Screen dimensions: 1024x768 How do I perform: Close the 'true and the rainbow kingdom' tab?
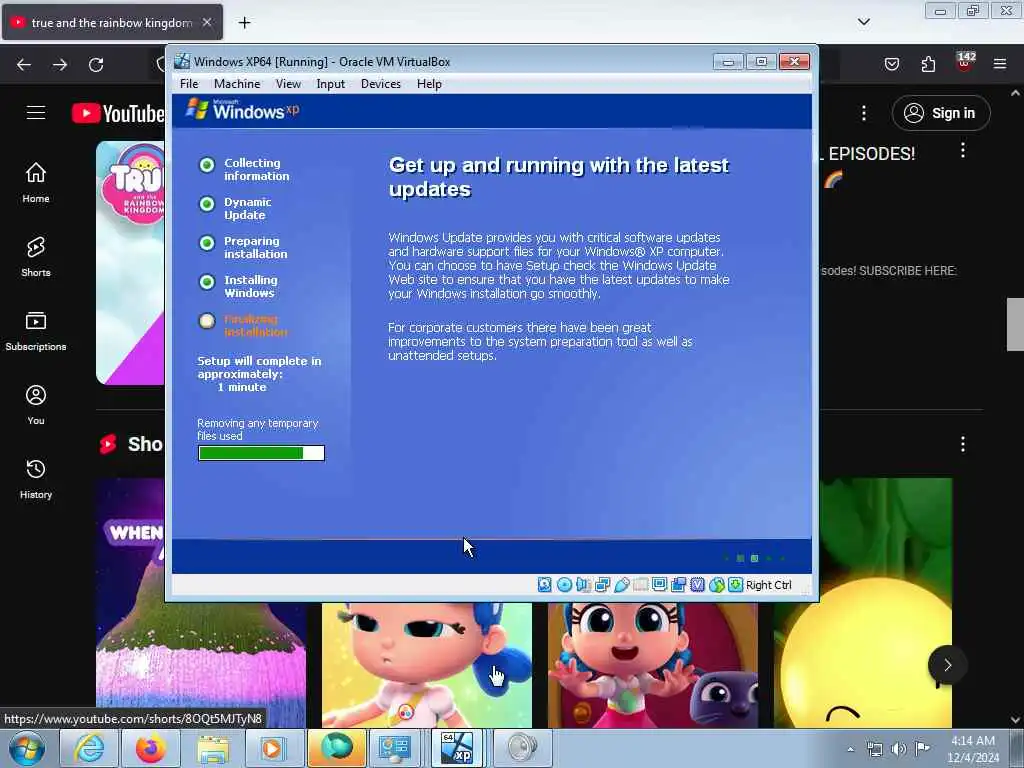[x=206, y=22]
